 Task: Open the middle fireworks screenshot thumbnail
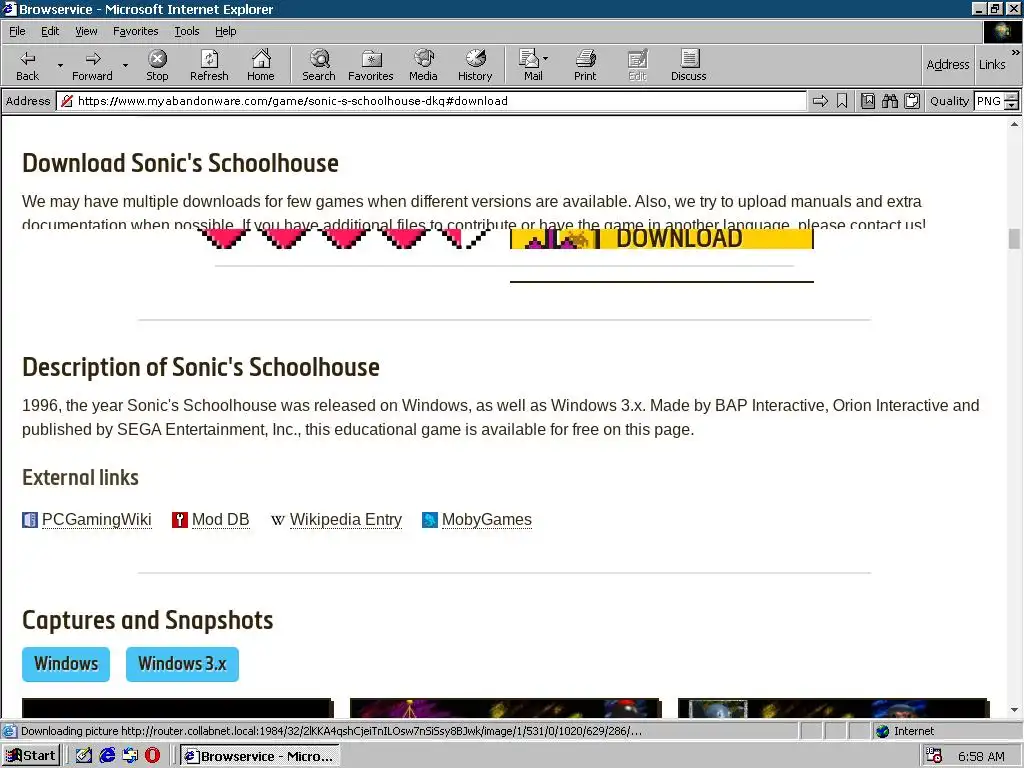(505, 708)
